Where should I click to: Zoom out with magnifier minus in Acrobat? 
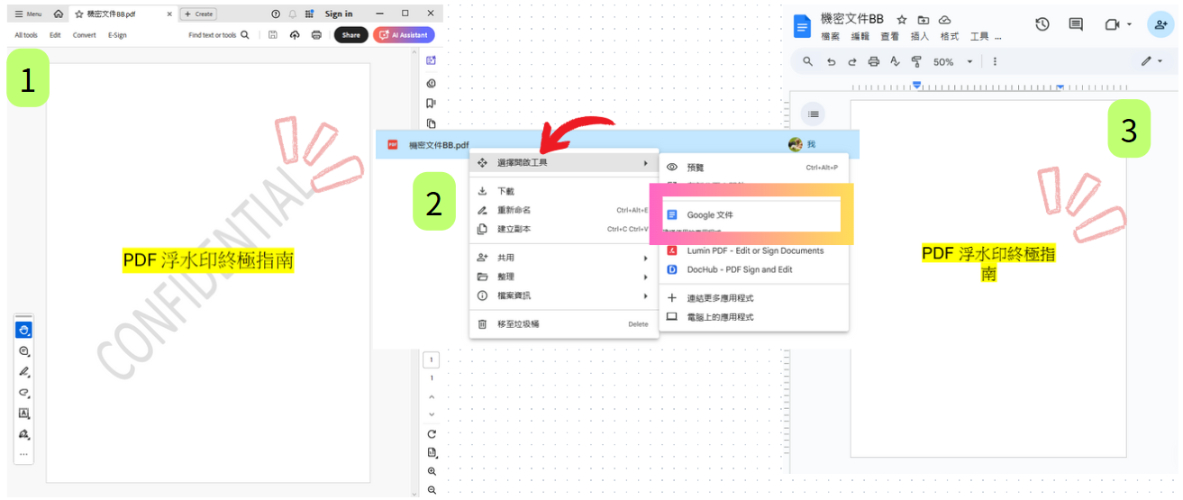click(x=432, y=489)
